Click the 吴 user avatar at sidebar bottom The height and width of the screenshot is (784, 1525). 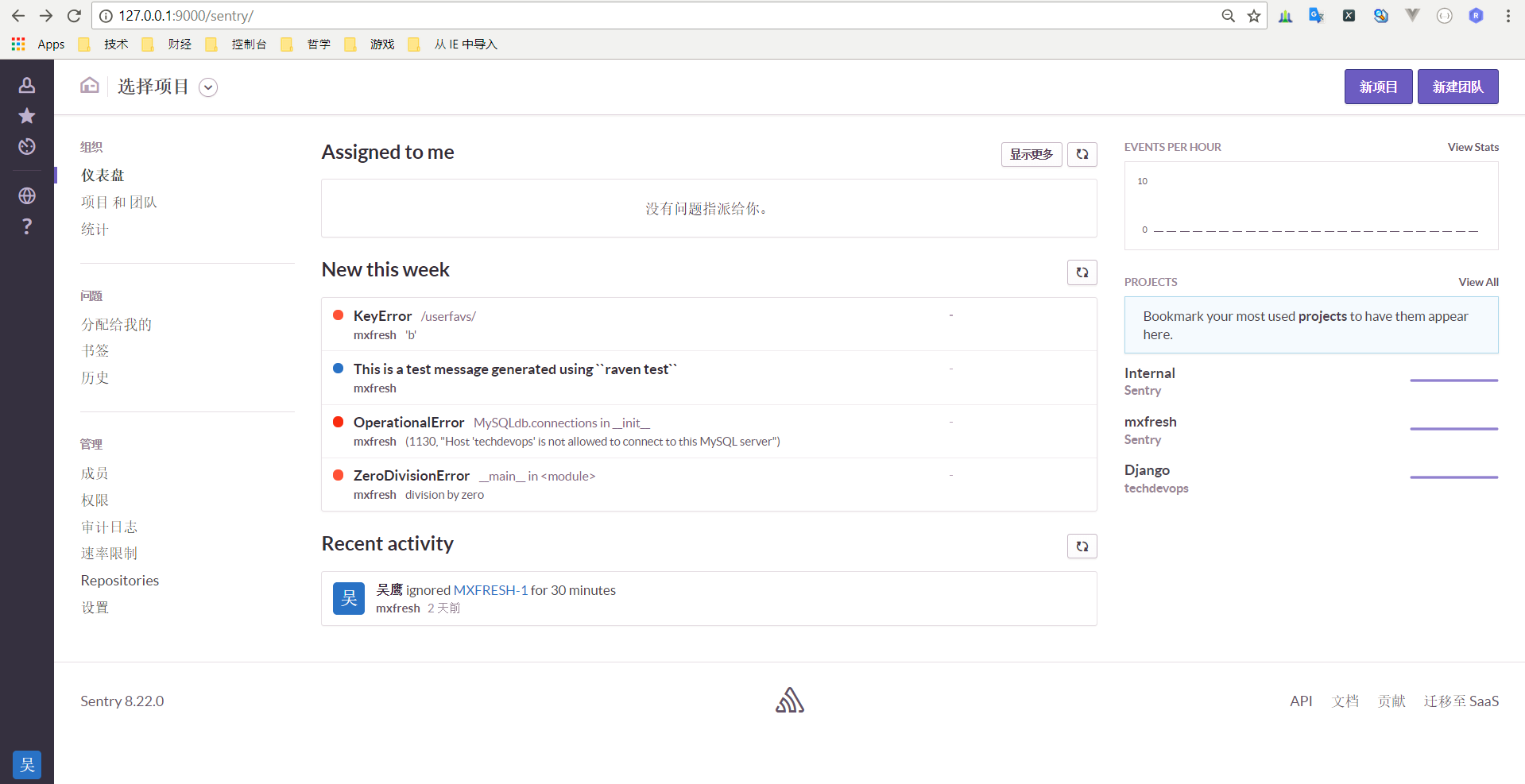click(x=27, y=765)
